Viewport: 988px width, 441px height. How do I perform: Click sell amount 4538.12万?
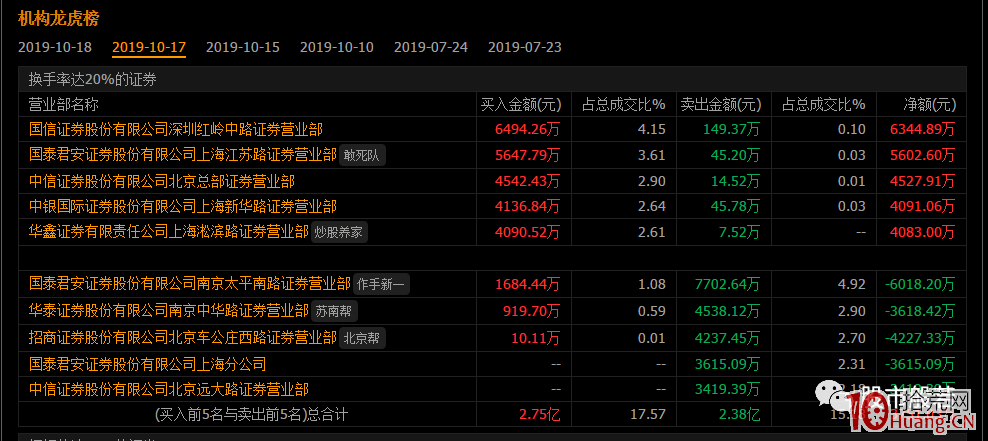point(727,311)
